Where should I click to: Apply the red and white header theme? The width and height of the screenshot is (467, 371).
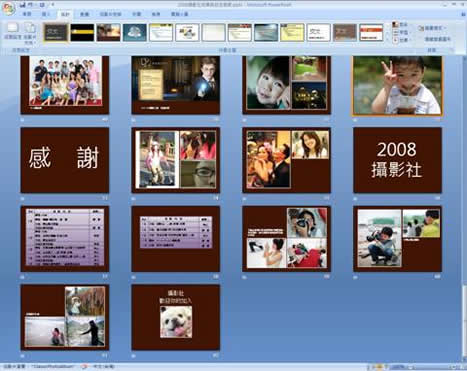371,33
